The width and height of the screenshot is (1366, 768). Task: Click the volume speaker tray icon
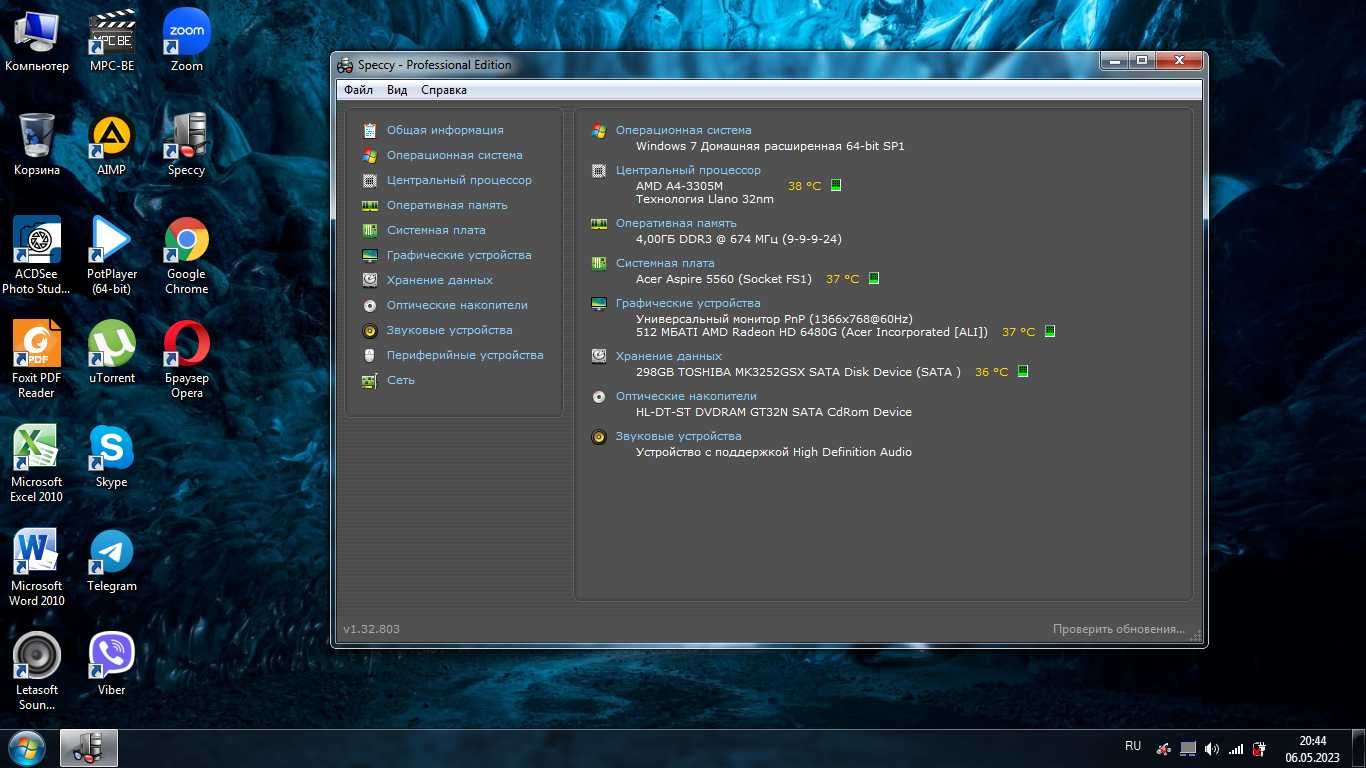click(1212, 748)
